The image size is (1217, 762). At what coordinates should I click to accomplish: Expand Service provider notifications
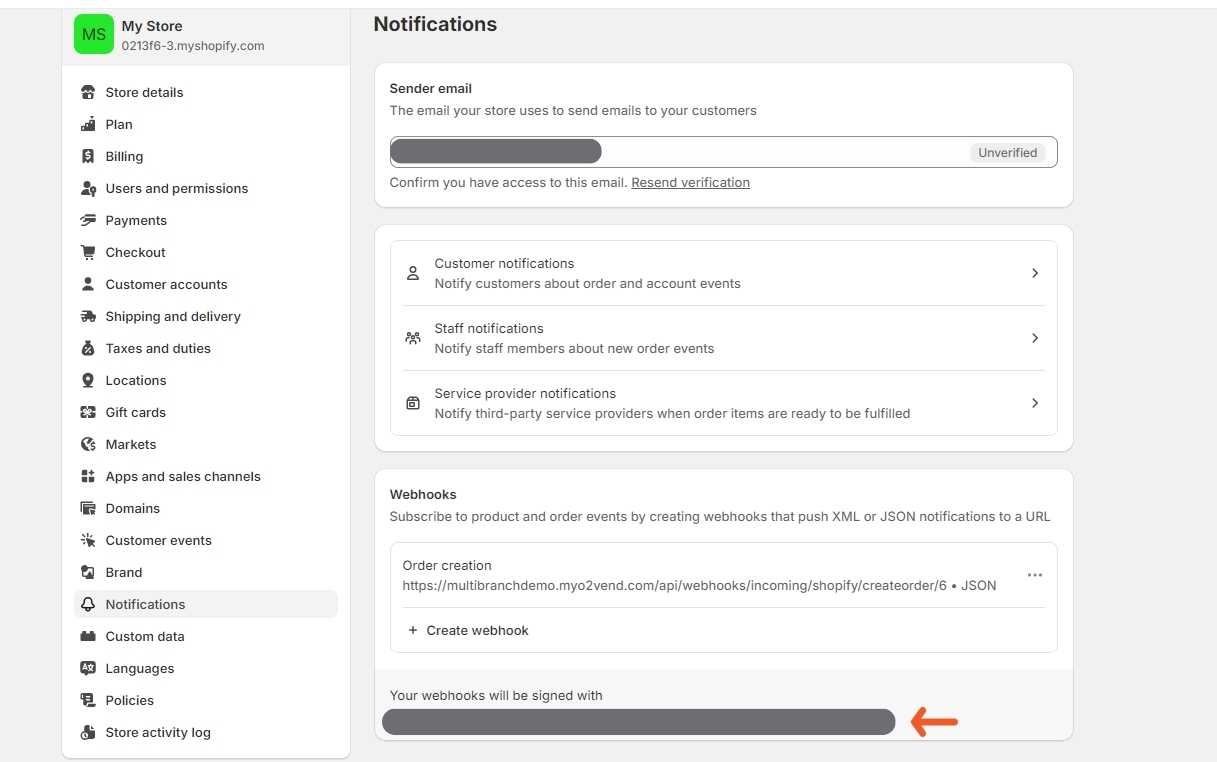tap(1035, 402)
